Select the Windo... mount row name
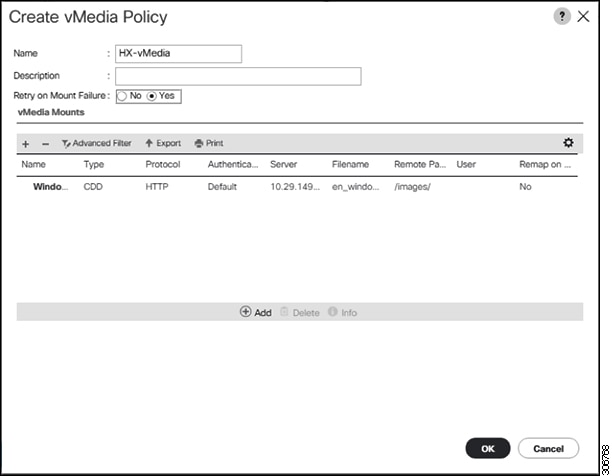 (x=50, y=186)
